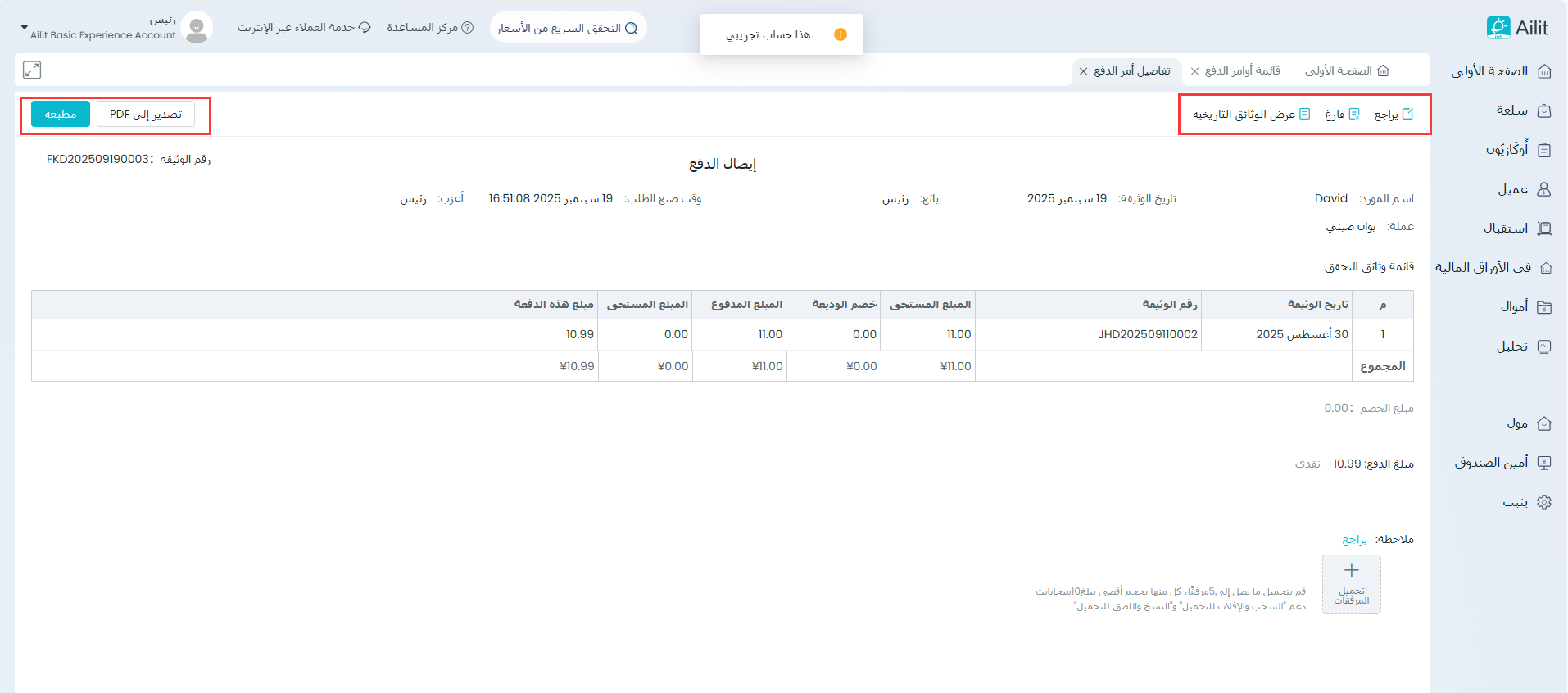Click the التحقق السريع من الأسعار search field
This screenshot has width=1568, height=693.
coord(567,28)
